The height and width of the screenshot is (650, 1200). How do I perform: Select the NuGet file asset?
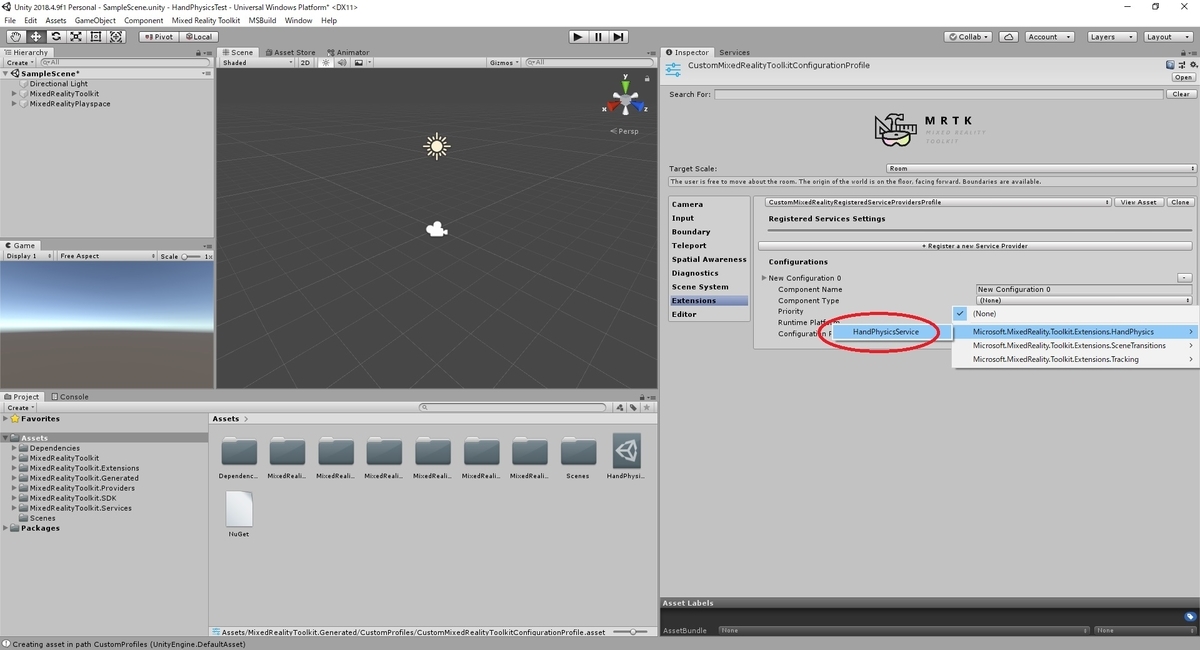pyautogui.click(x=239, y=515)
